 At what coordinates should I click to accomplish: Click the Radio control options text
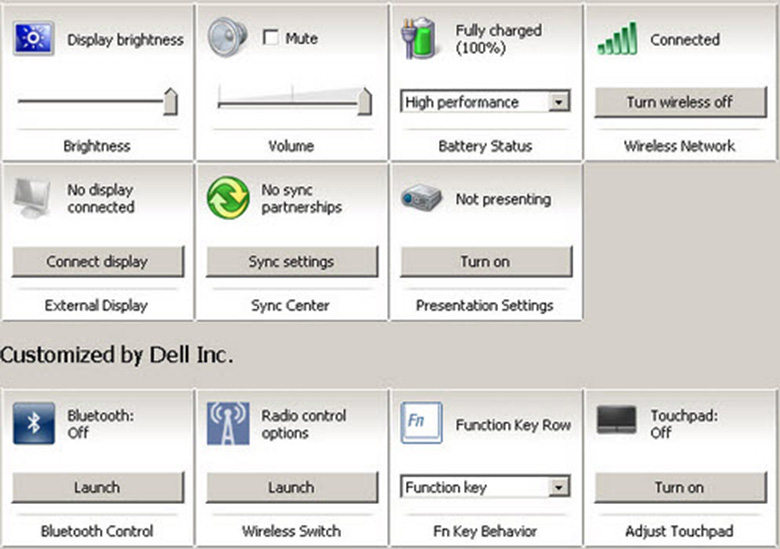tap(303, 424)
